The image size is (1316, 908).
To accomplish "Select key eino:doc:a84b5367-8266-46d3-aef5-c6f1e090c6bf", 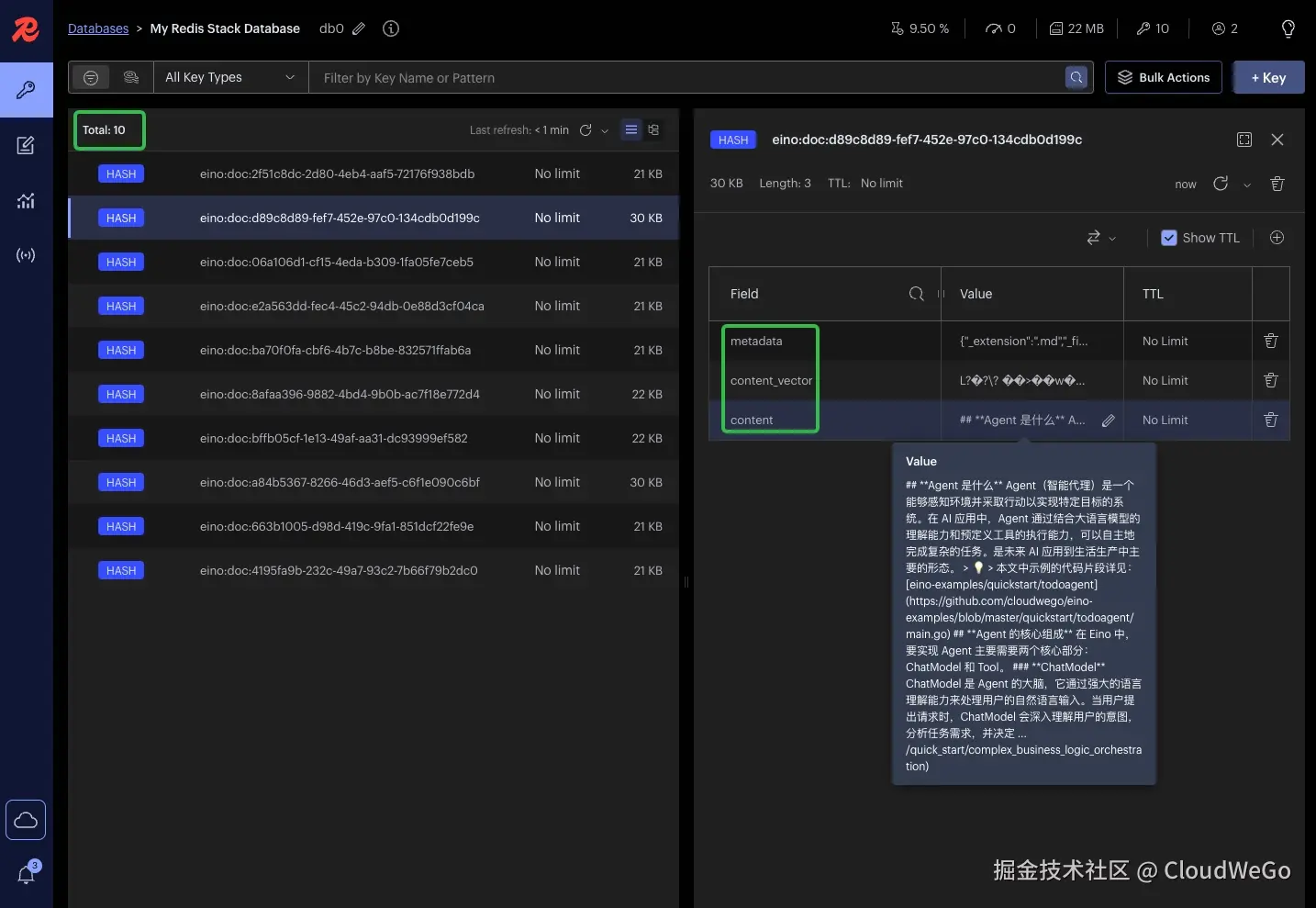I will [x=374, y=482].
